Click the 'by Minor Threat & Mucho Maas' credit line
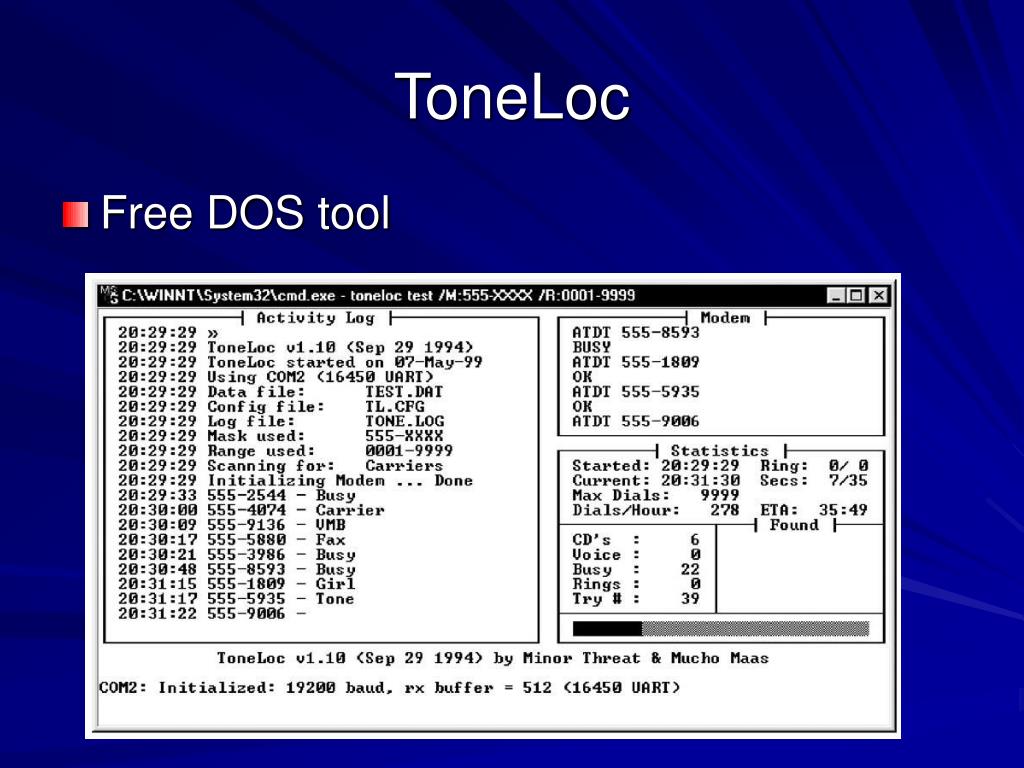This screenshot has width=1024, height=768. tap(631, 658)
